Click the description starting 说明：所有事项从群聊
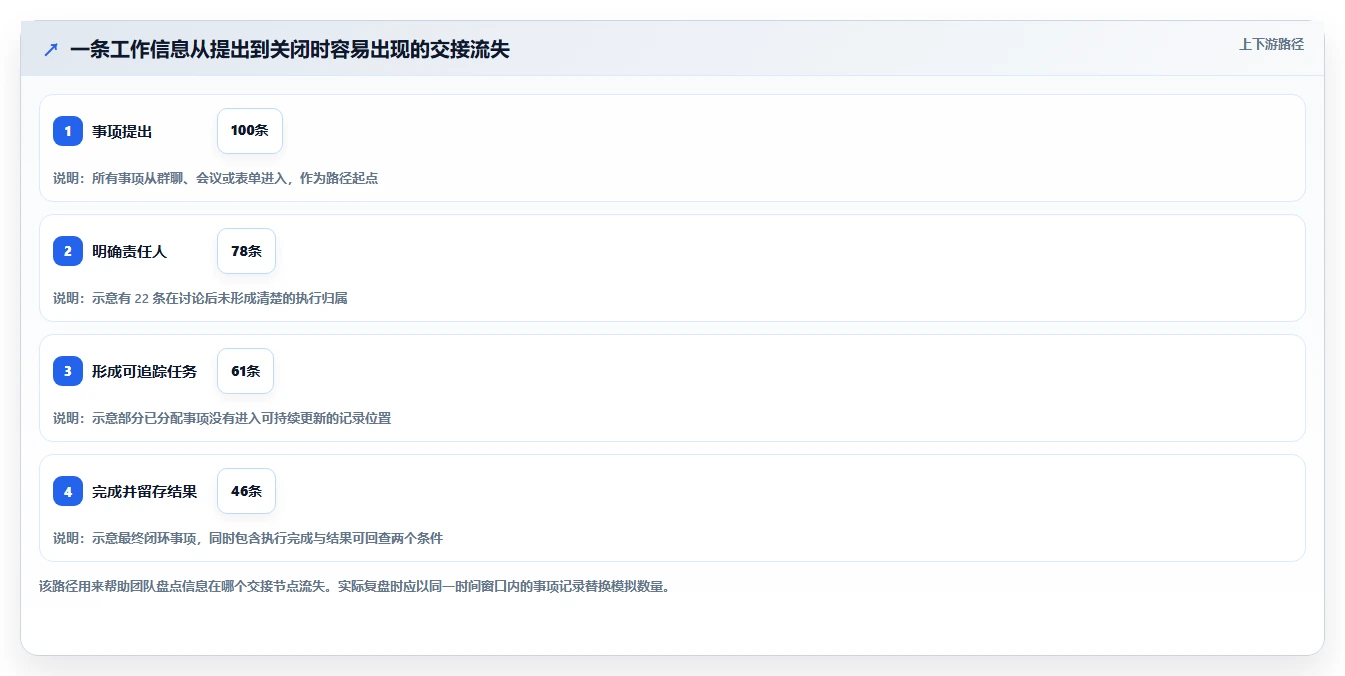Viewport: 1345px width, 676px height. (215, 178)
